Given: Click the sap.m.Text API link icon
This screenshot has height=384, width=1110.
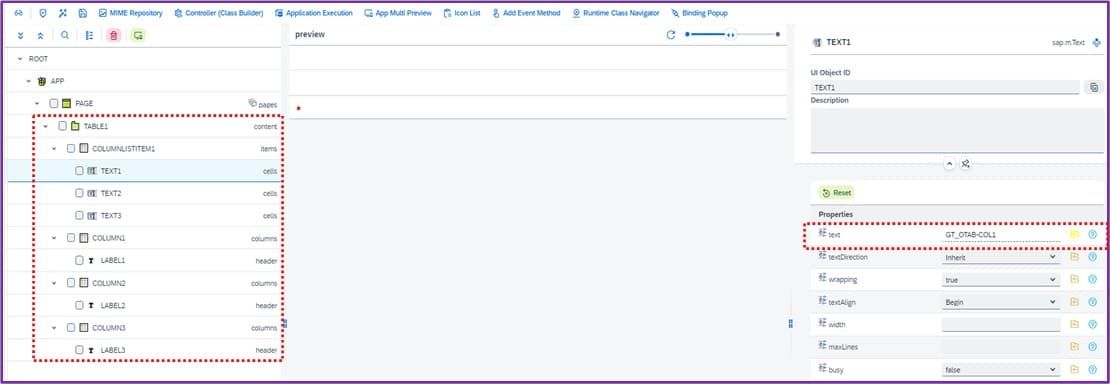Looking at the screenshot, I should [1097, 43].
